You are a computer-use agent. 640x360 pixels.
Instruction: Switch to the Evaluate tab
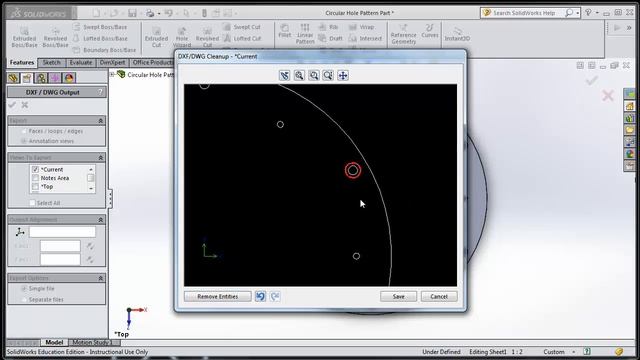tap(80, 62)
